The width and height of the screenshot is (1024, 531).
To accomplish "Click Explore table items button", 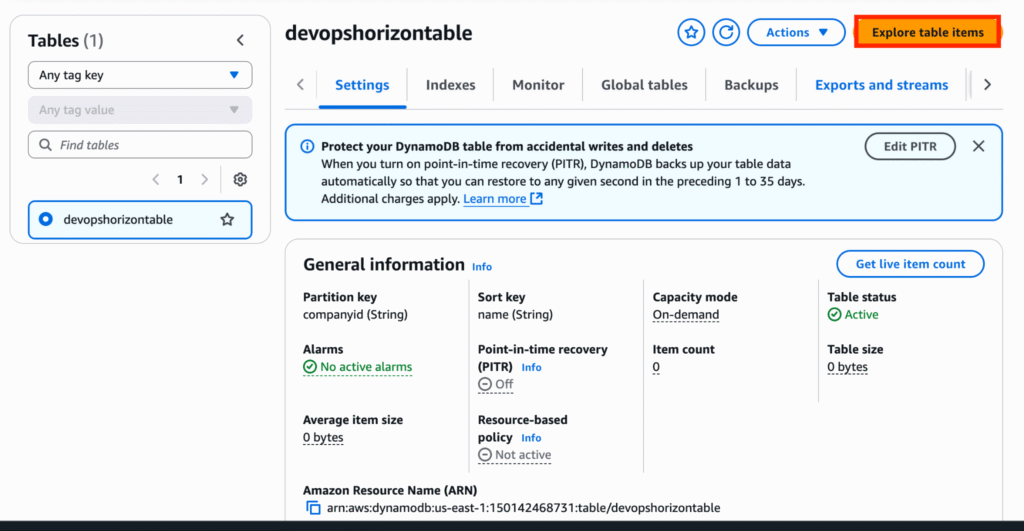I will (x=927, y=32).
